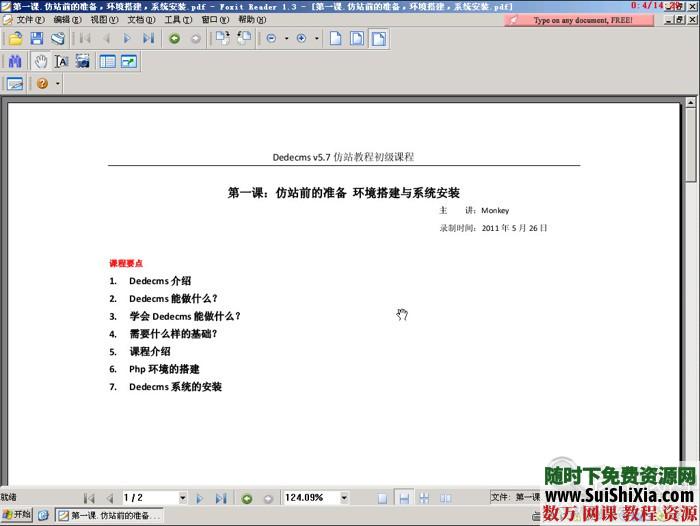Select the Hand tool
Viewport: 700px width, 526px height.
[x=41, y=61]
